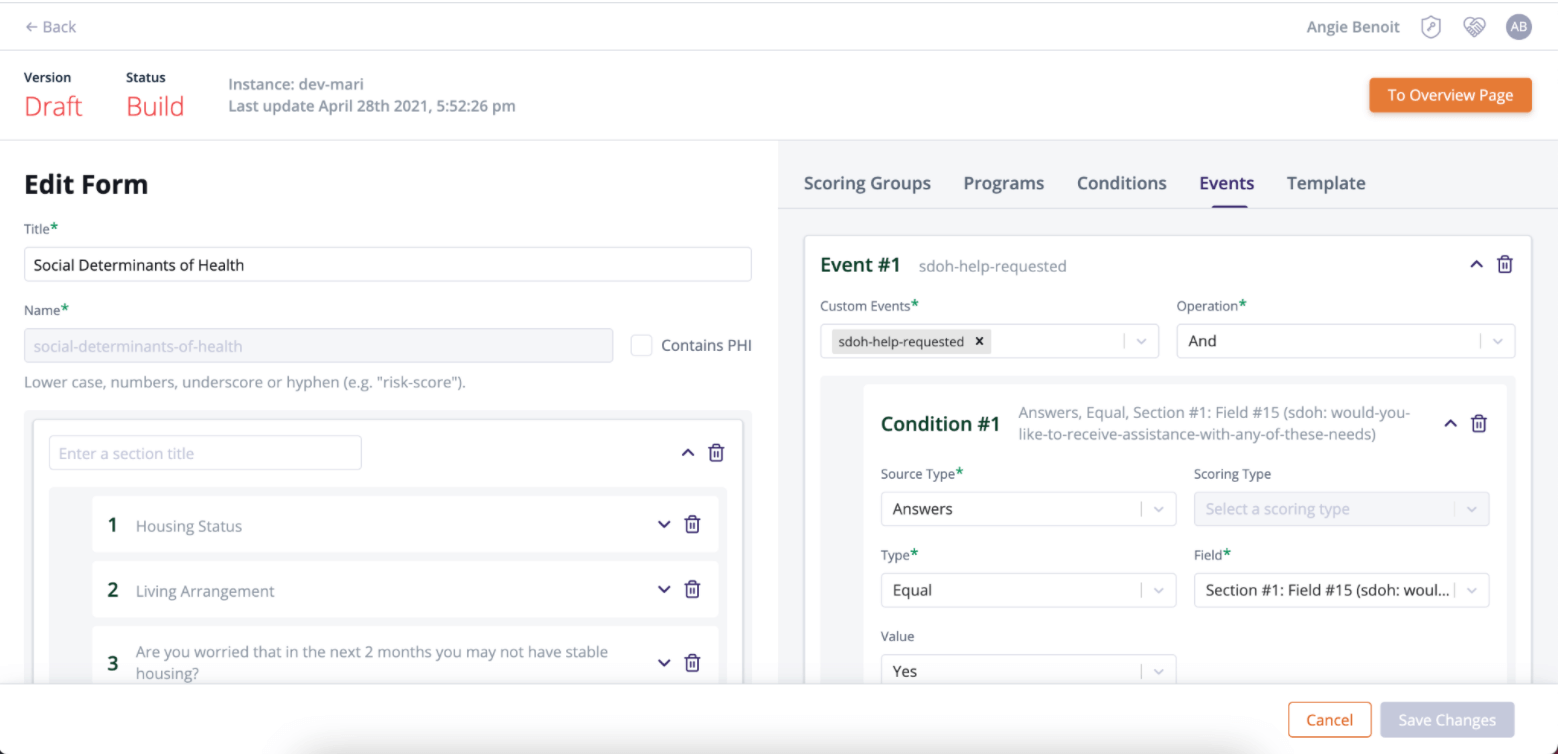Remove the sdoh-help-requested event tag

(x=978, y=341)
